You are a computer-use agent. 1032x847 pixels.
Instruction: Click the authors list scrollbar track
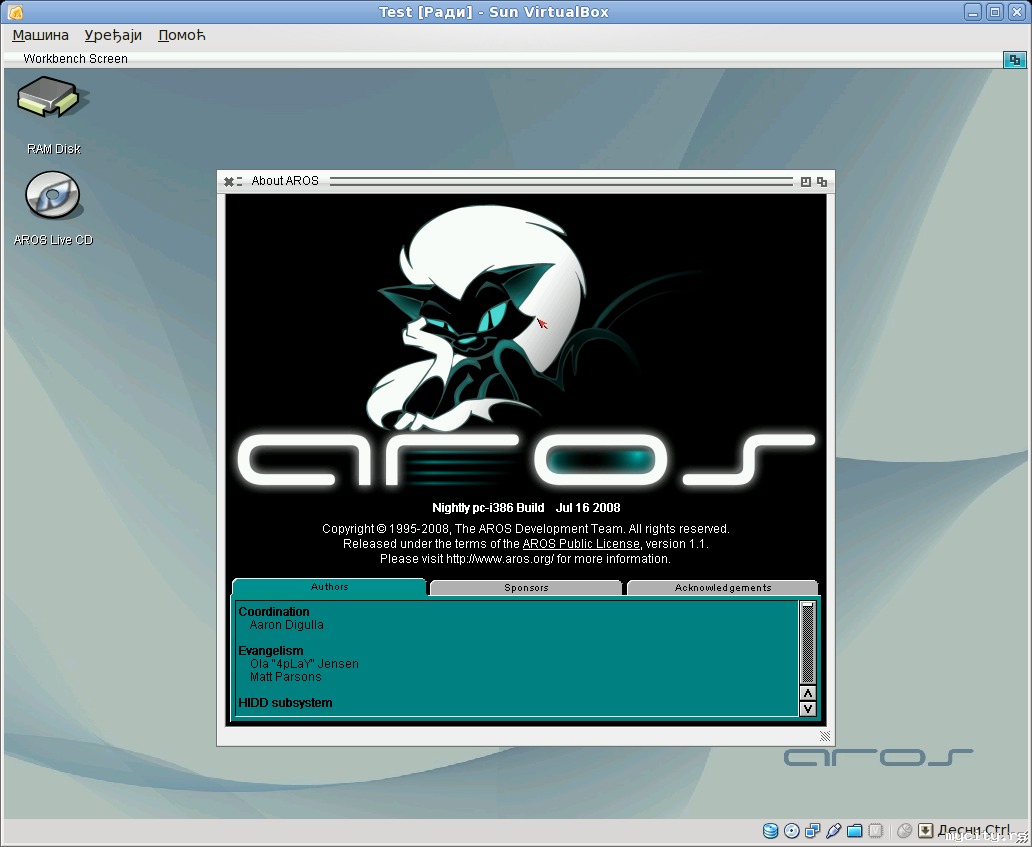pyautogui.click(x=808, y=643)
